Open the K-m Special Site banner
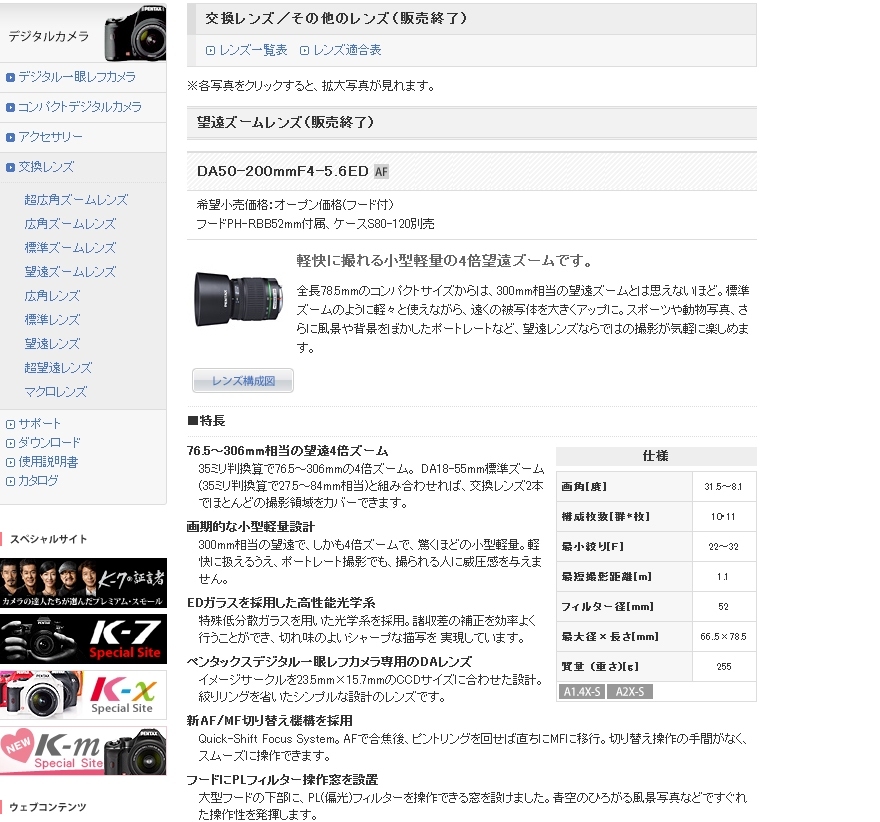The height and width of the screenshot is (822, 880). pyautogui.click(x=83, y=751)
